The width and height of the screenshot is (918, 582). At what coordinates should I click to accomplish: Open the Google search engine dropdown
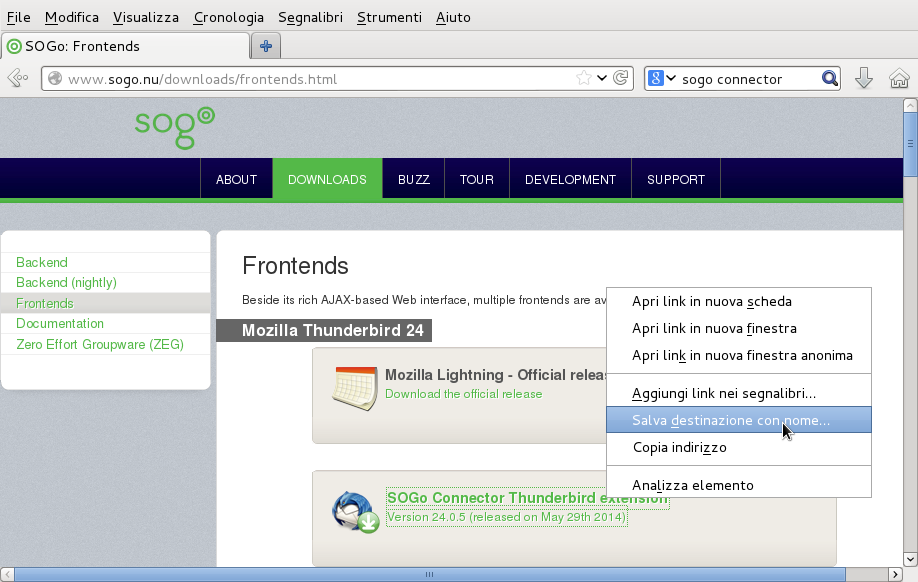(662, 79)
